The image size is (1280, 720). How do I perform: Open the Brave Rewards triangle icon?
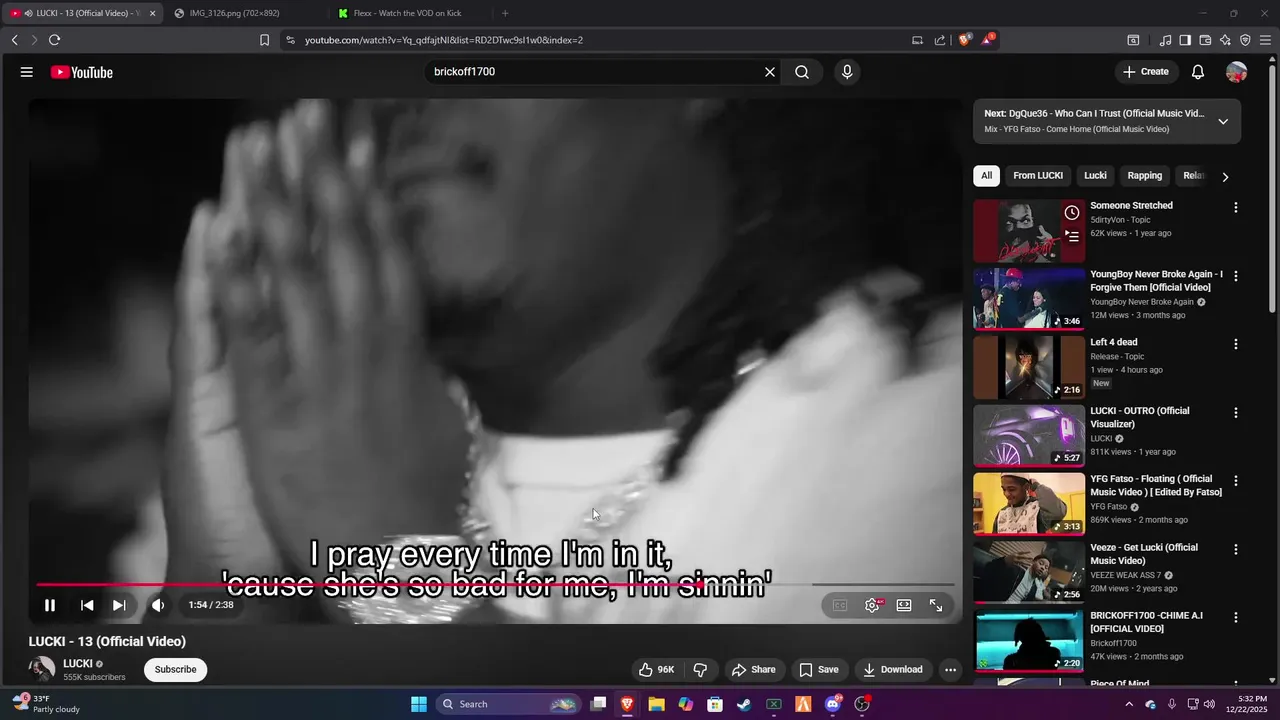point(987,40)
